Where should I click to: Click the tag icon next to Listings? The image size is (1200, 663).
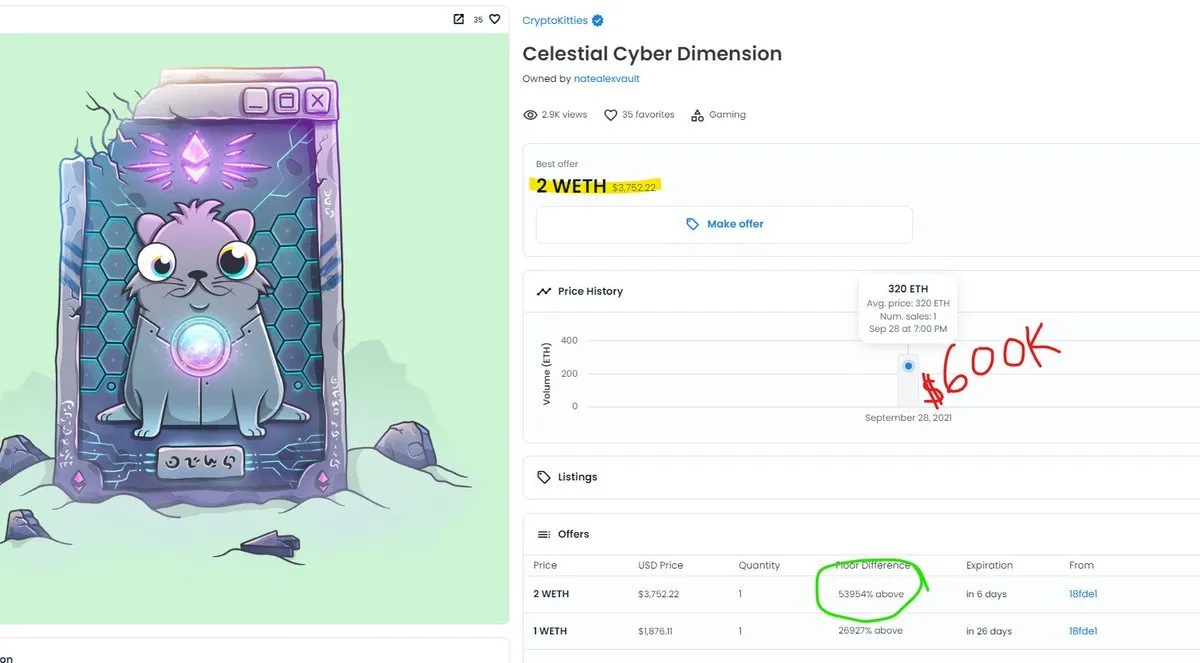point(543,477)
